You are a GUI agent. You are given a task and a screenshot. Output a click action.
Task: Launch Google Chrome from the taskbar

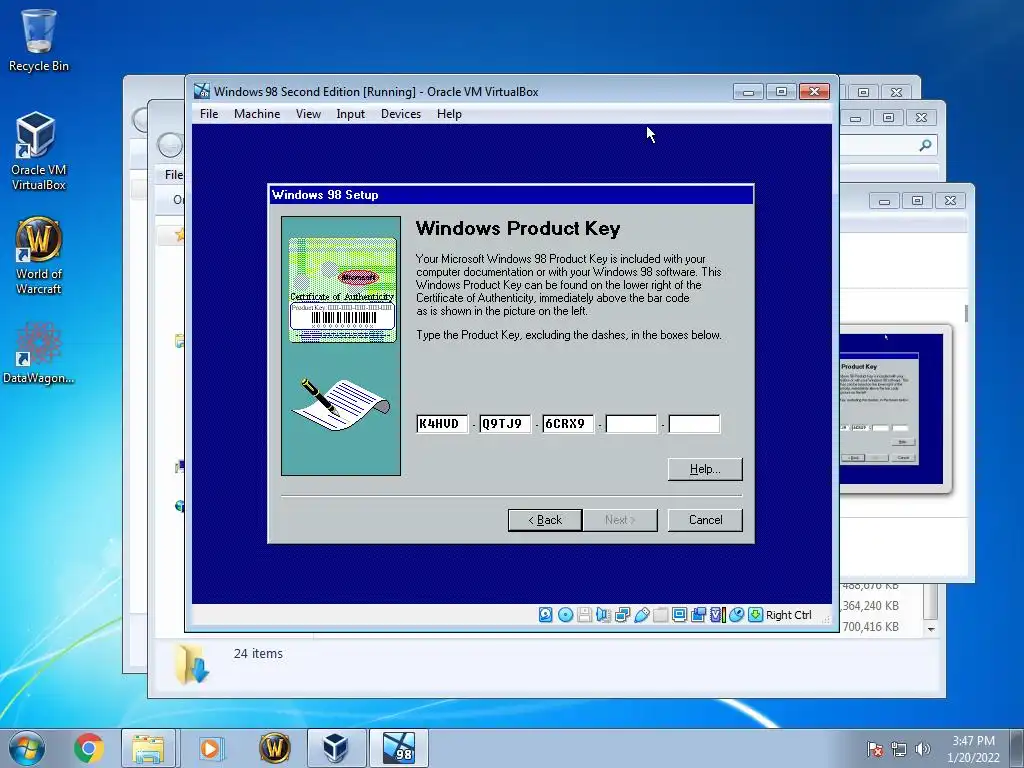(89, 748)
